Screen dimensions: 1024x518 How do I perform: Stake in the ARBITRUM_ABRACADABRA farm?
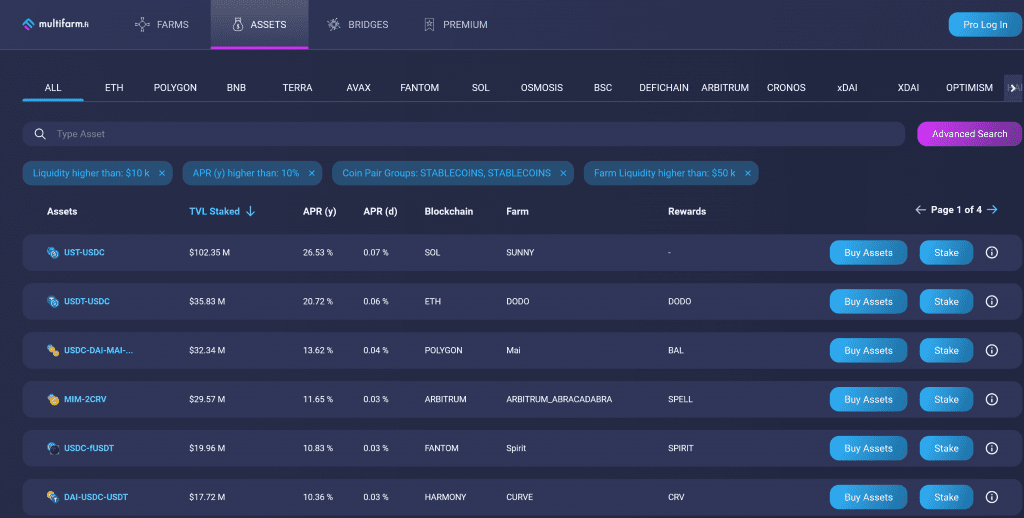point(946,400)
